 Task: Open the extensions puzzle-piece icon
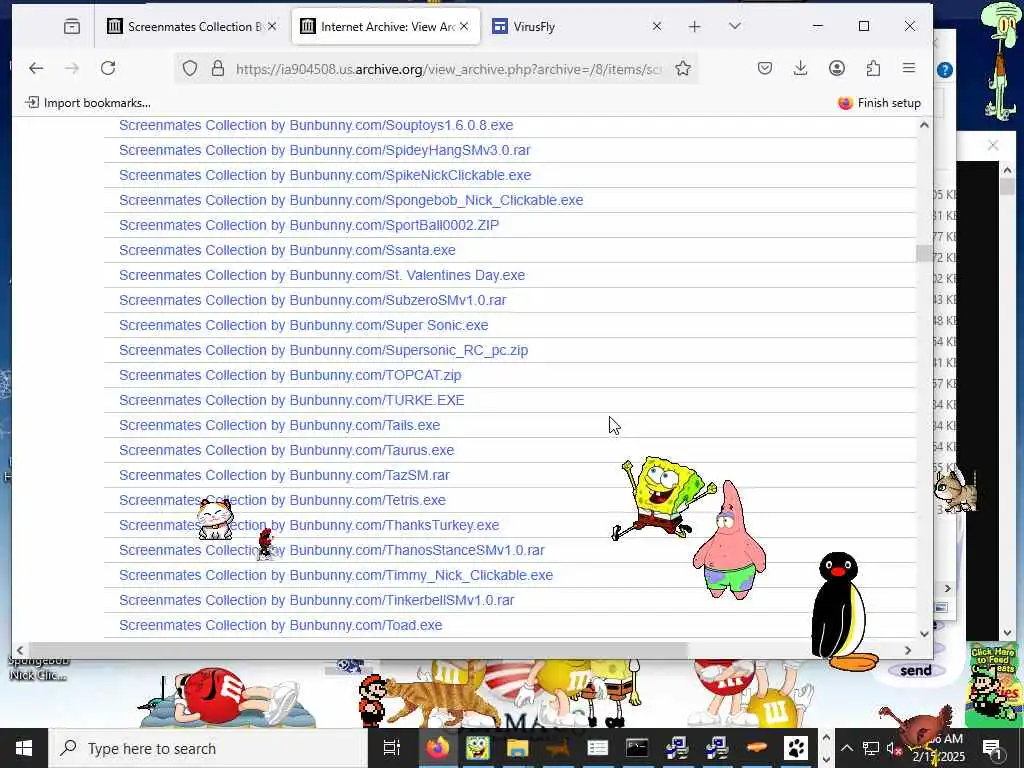pyautogui.click(x=873, y=68)
